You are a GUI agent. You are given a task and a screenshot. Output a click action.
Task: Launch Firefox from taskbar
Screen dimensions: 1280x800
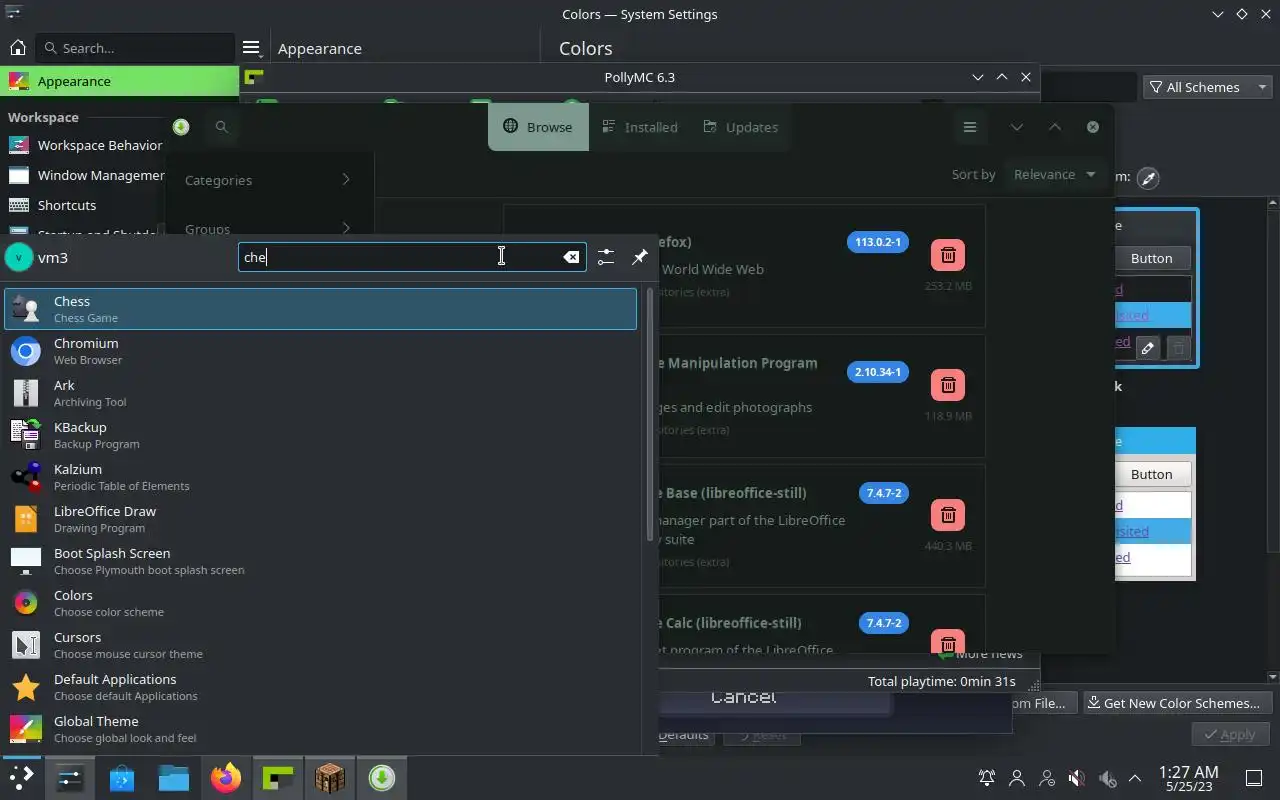226,777
